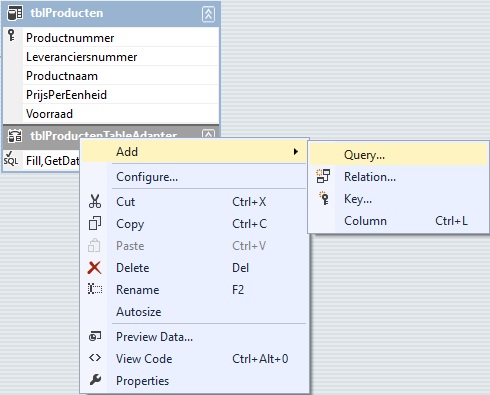Click the primary key icon beside Productnummer
This screenshot has height=395, width=490.
11,35
